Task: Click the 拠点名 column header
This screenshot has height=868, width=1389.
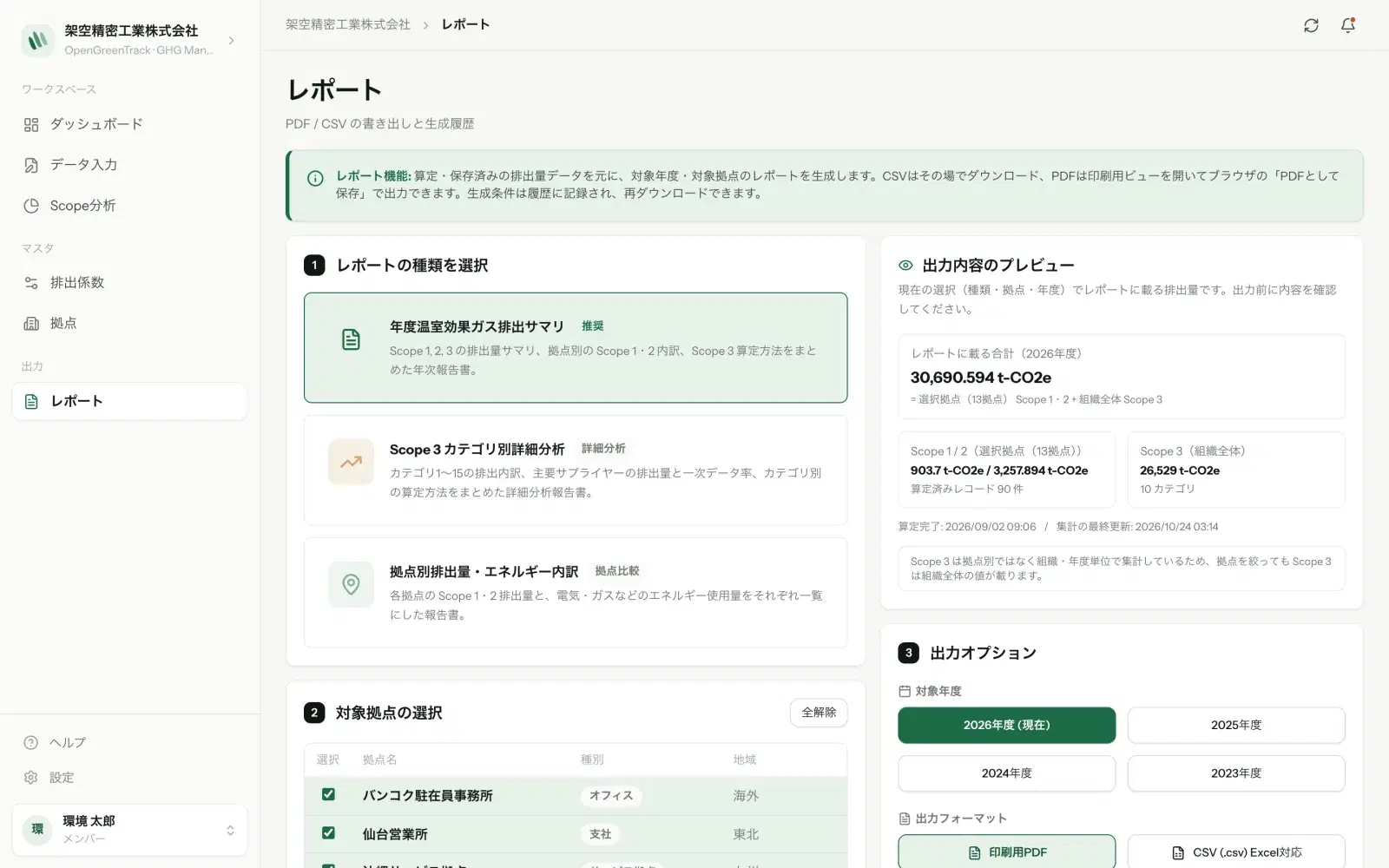Action: point(379,759)
